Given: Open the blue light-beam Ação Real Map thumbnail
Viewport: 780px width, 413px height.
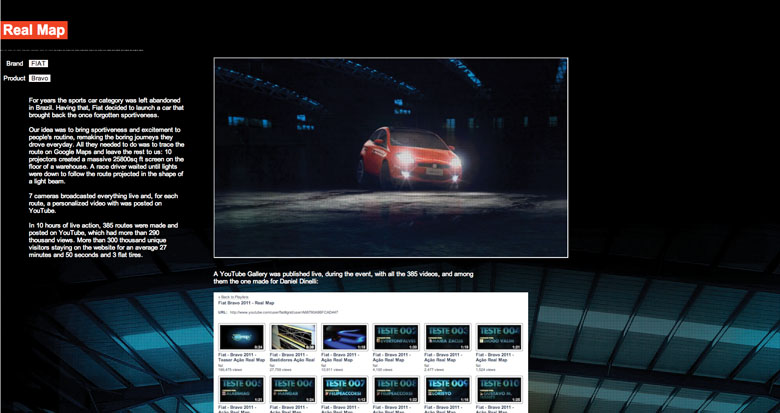Looking at the screenshot, I should [x=345, y=337].
